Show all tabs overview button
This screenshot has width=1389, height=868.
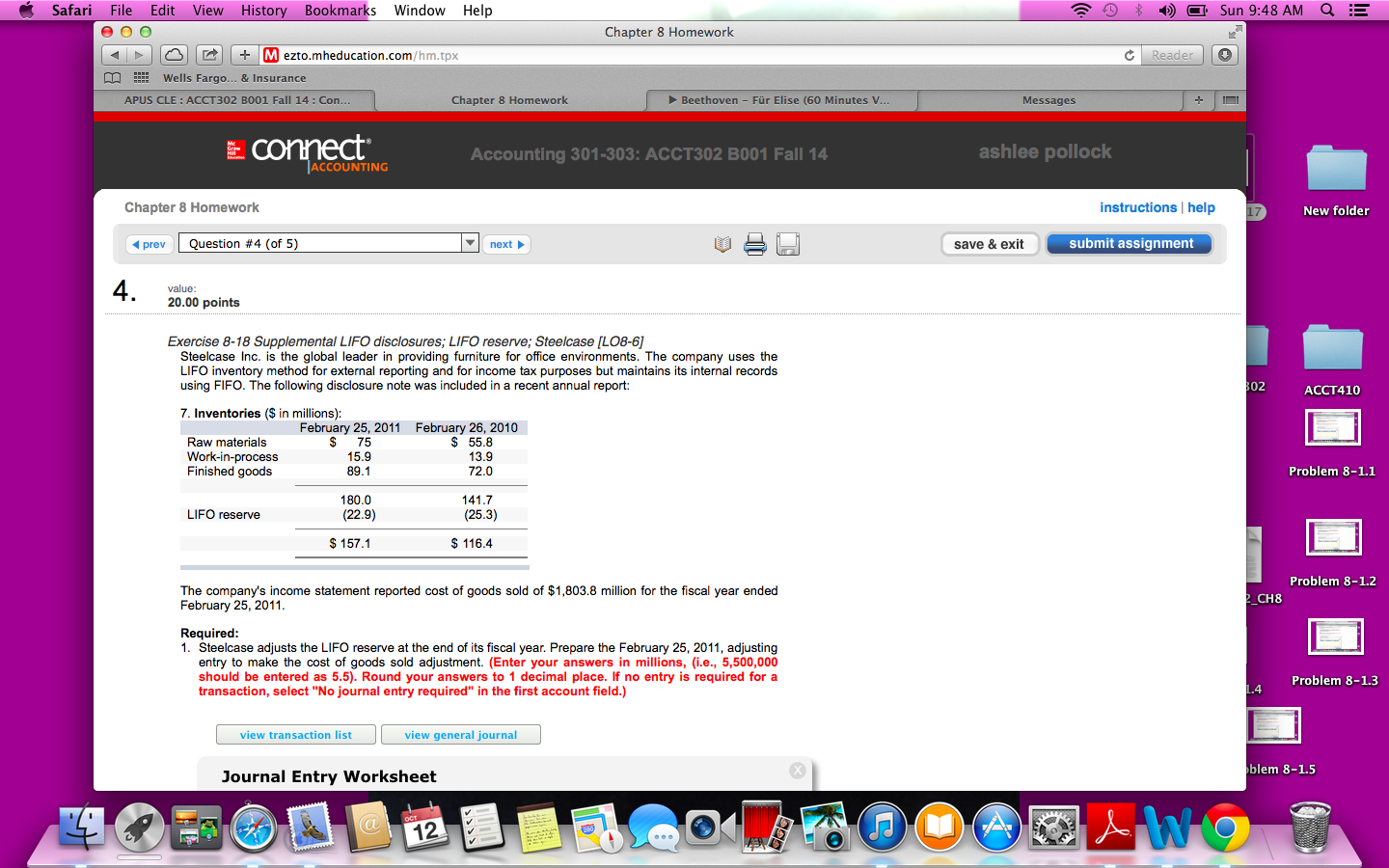1230,100
